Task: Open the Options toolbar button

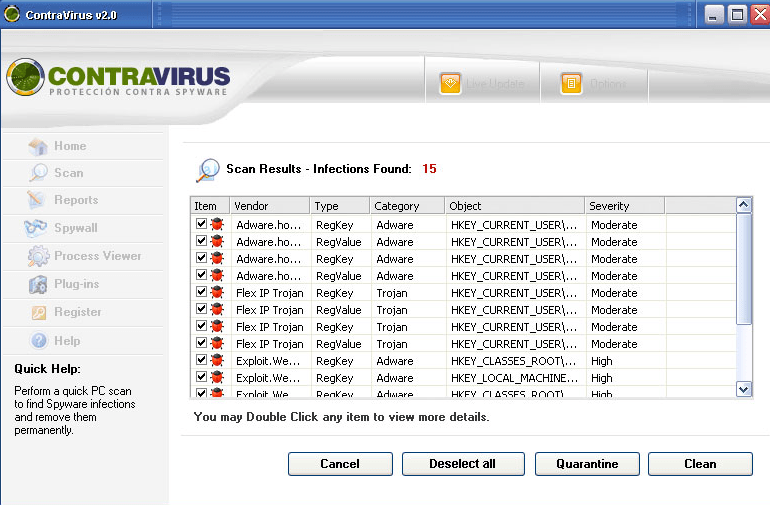Action: click(571, 84)
